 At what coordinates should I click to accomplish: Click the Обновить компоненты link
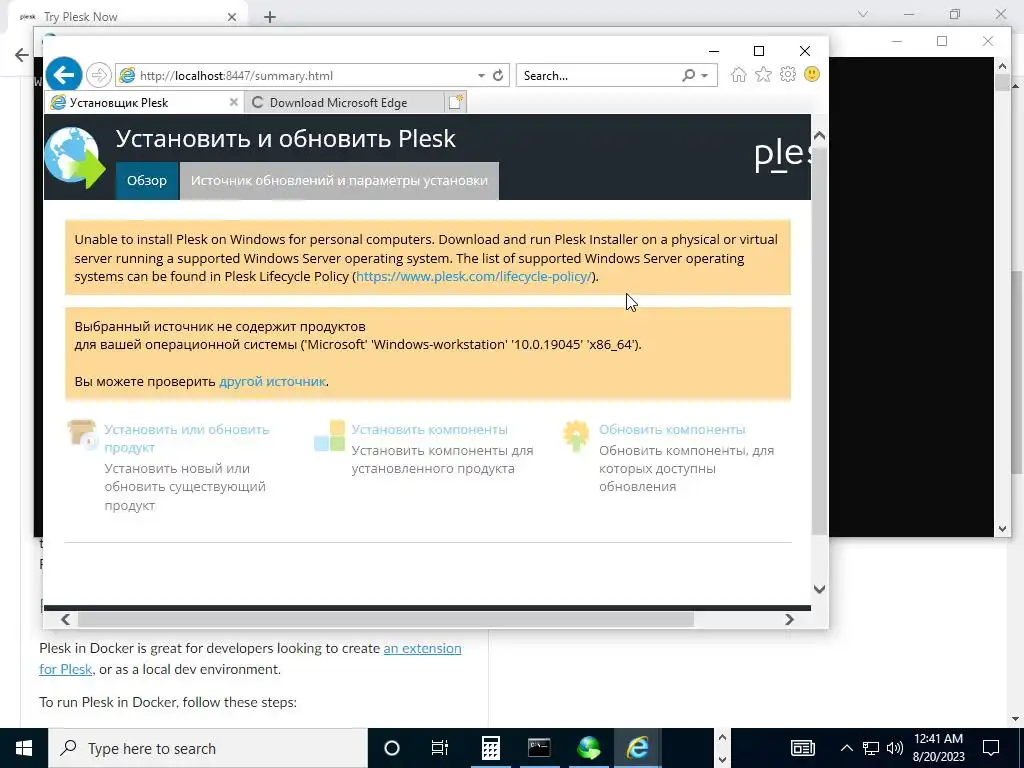[x=672, y=430]
